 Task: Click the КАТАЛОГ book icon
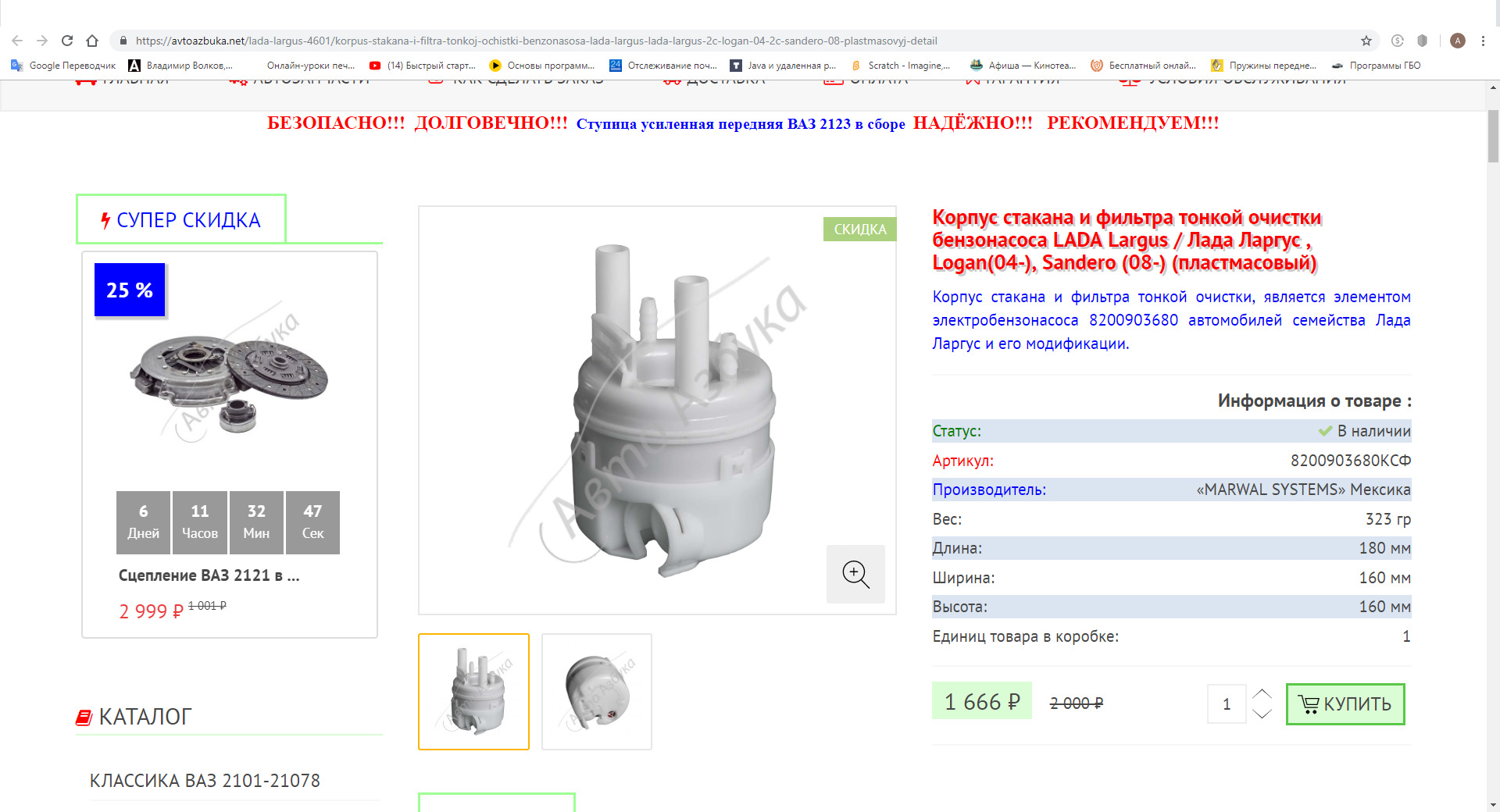pyautogui.click(x=84, y=717)
